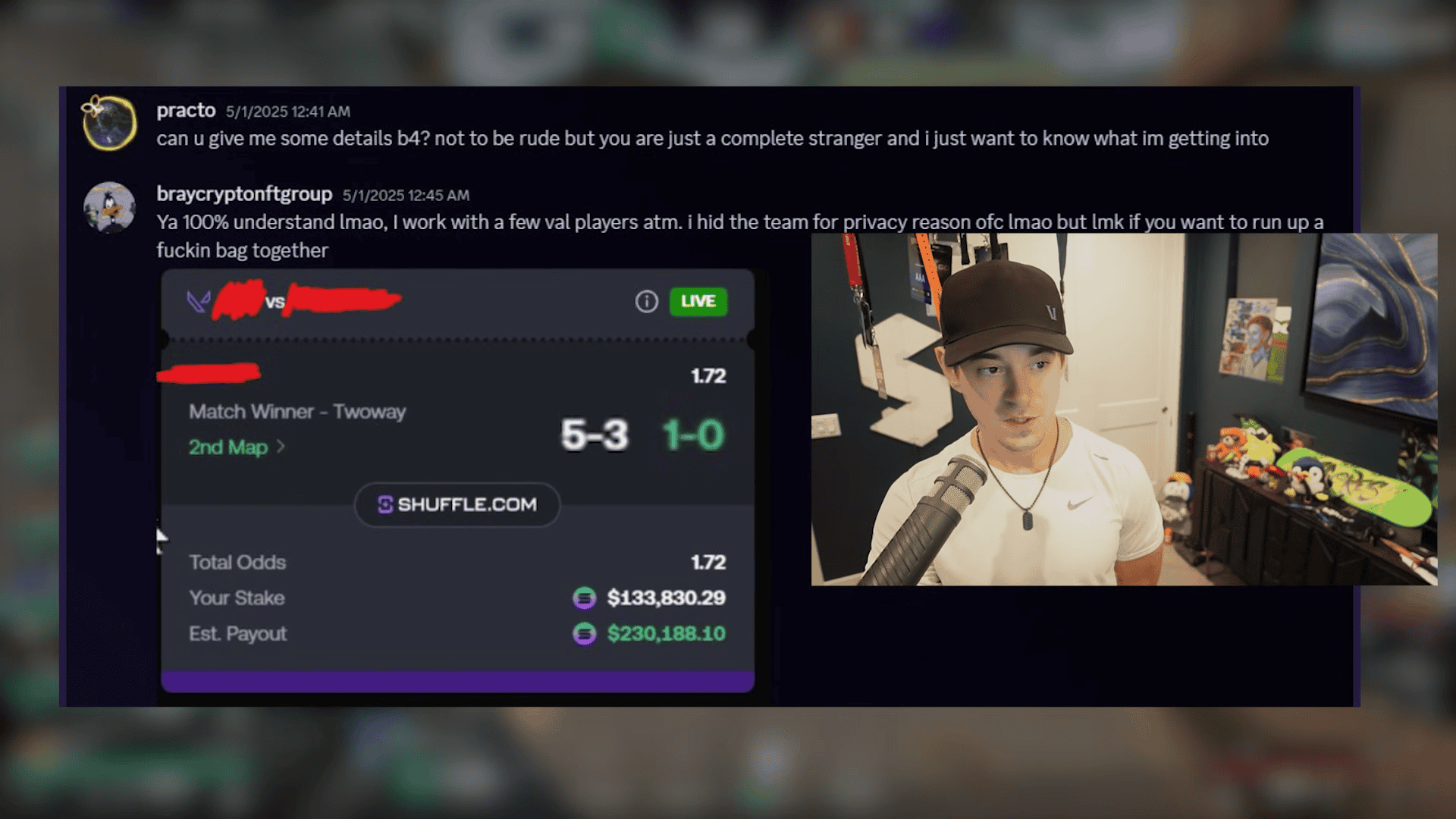Click the Valorant logo icon on the bet slip

click(198, 302)
